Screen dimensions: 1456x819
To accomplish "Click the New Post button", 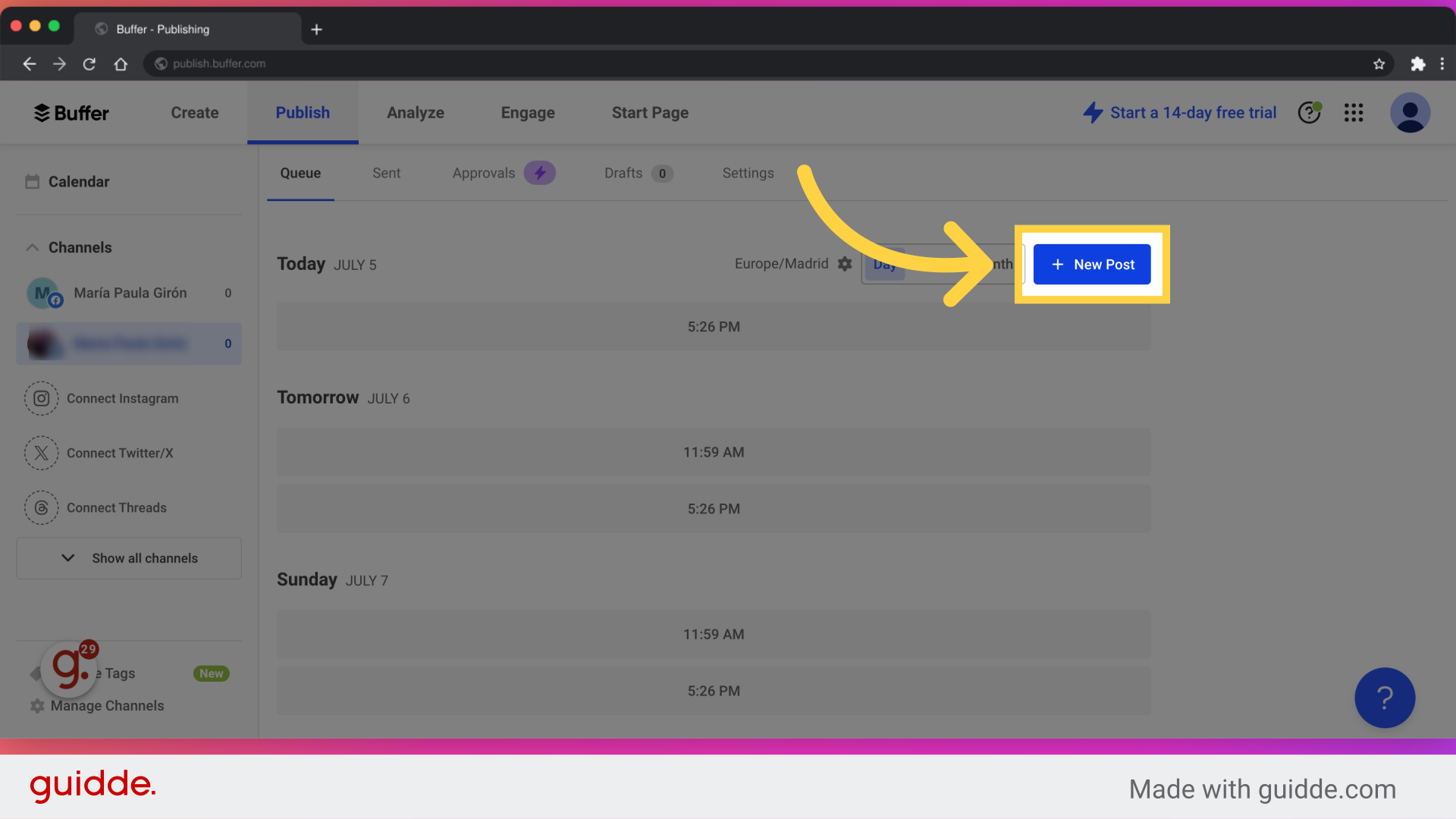I will 1092,264.
